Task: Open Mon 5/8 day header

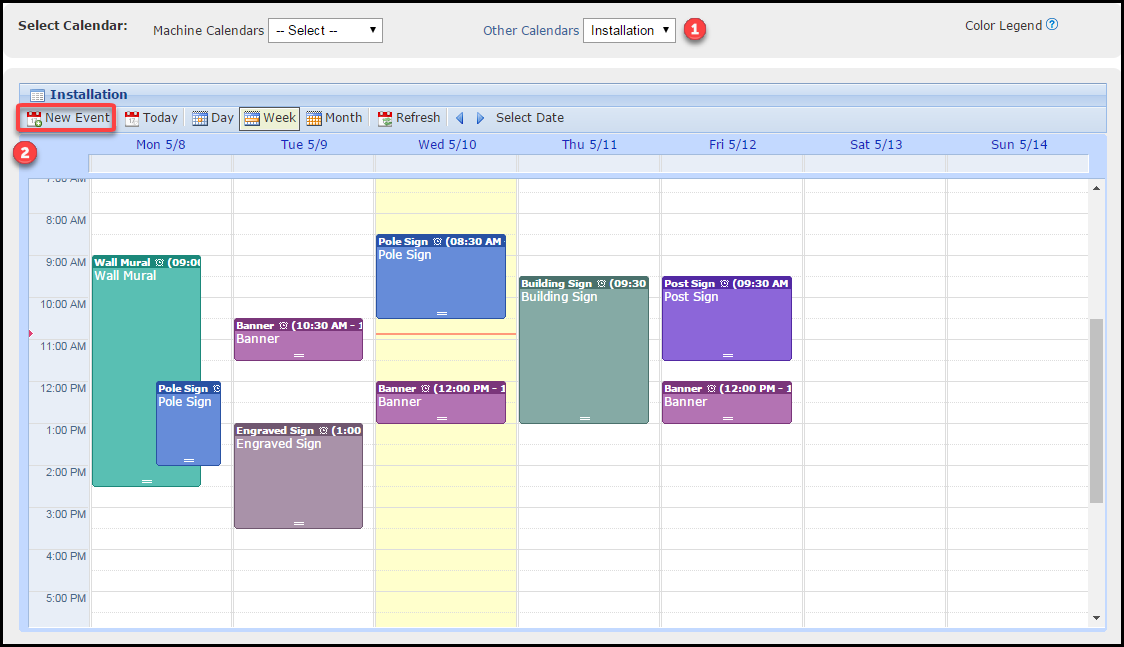Action: [x=161, y=144]
